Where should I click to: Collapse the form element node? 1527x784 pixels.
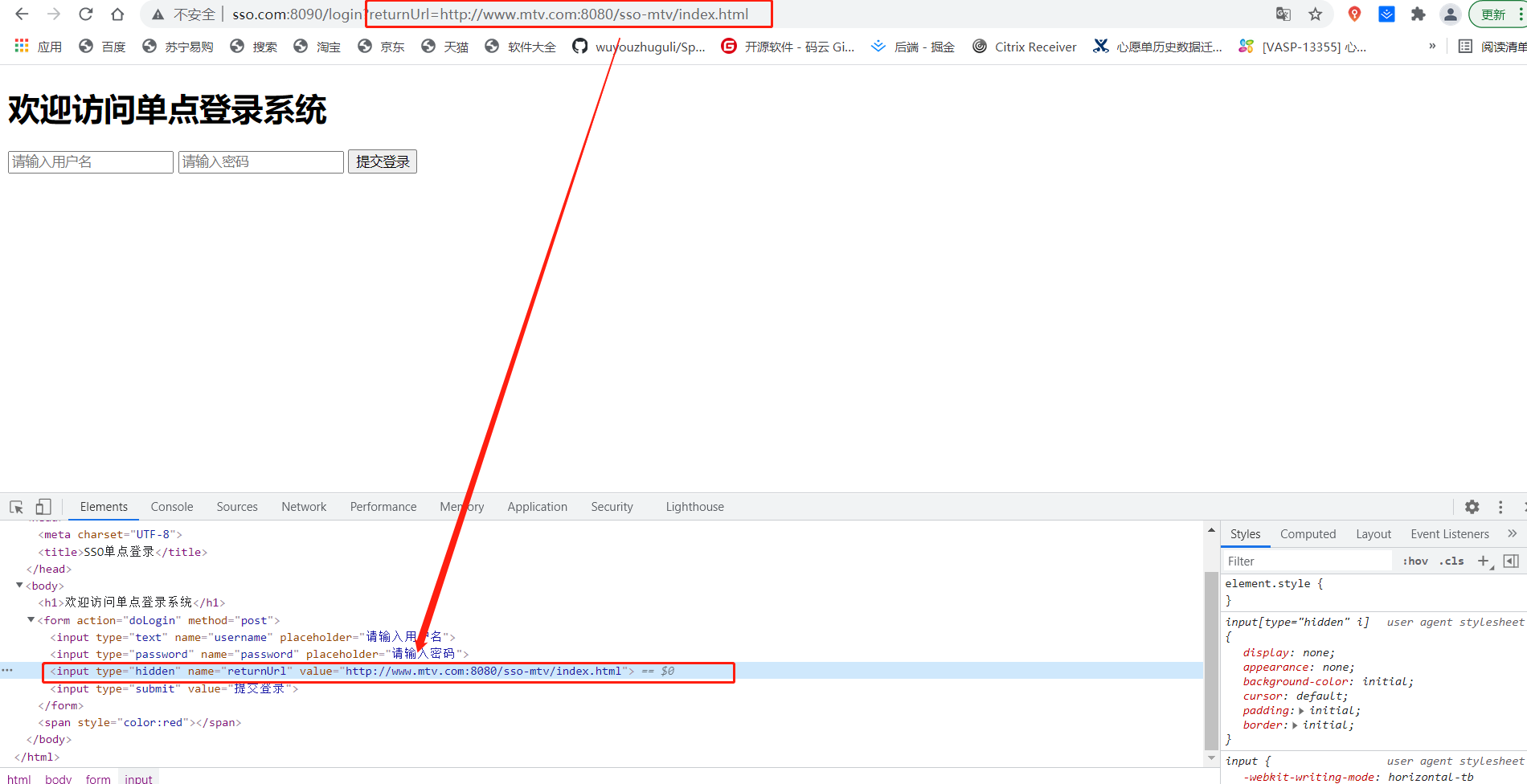coord(31,619)
